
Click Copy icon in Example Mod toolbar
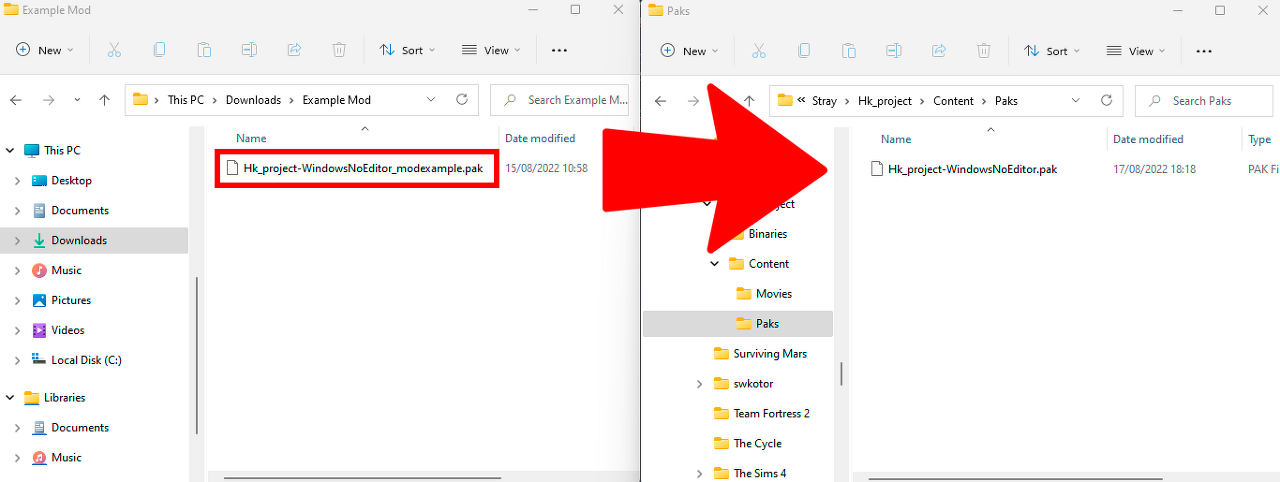tap(159, 50)
